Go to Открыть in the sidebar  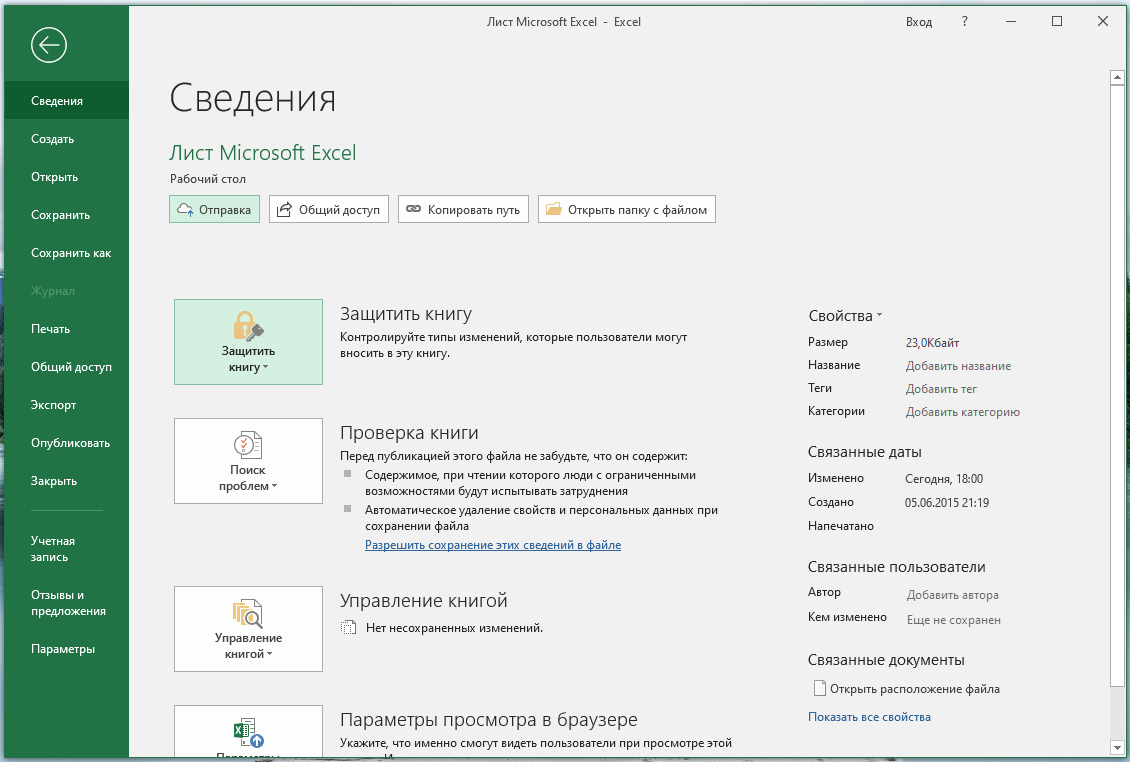66,177
